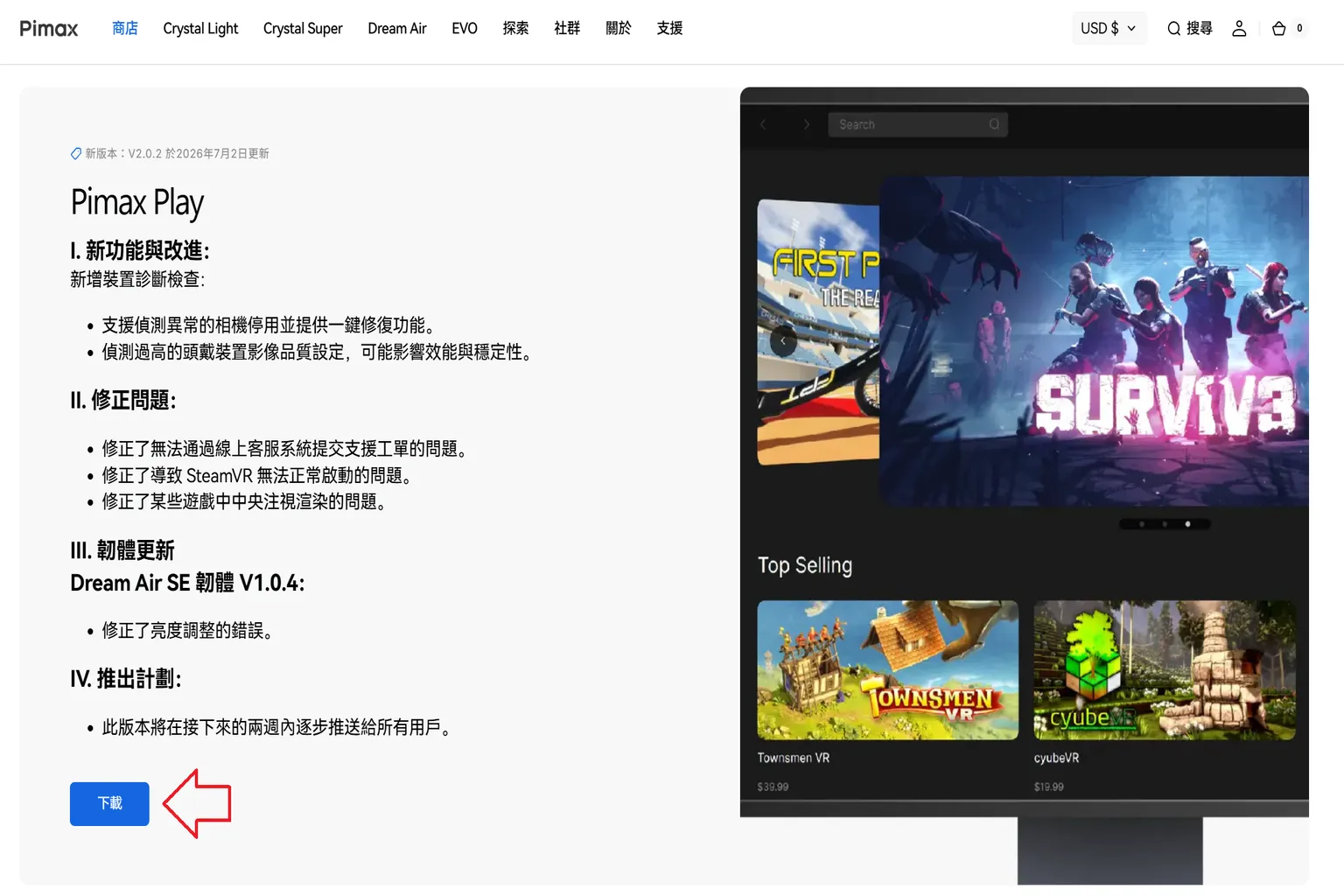
Task: Click the back arrow in Pimax Play window
Action: coord(763,124)
